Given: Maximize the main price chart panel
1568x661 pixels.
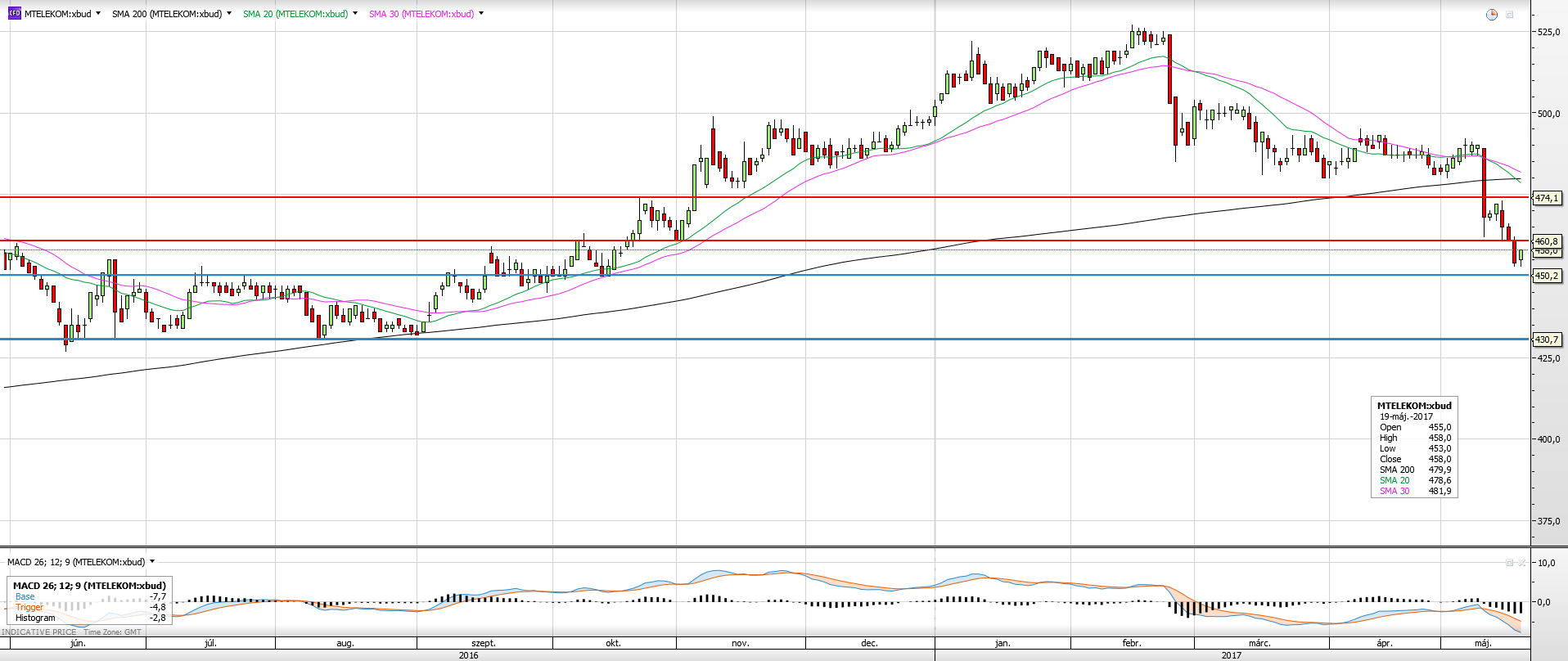Looking at the screenshot, I should pyautogui.click(x=1510, y=15).
